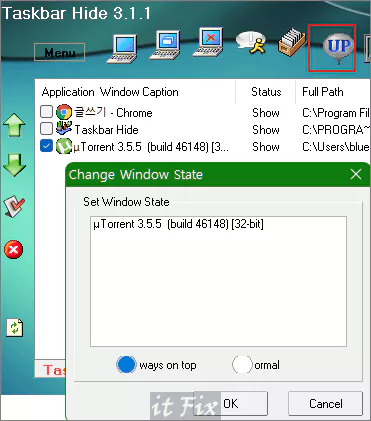Viewport: 371px width, 421px height.
Task: Click Show status in µTorrent row
Action: (x=266, y=147)
